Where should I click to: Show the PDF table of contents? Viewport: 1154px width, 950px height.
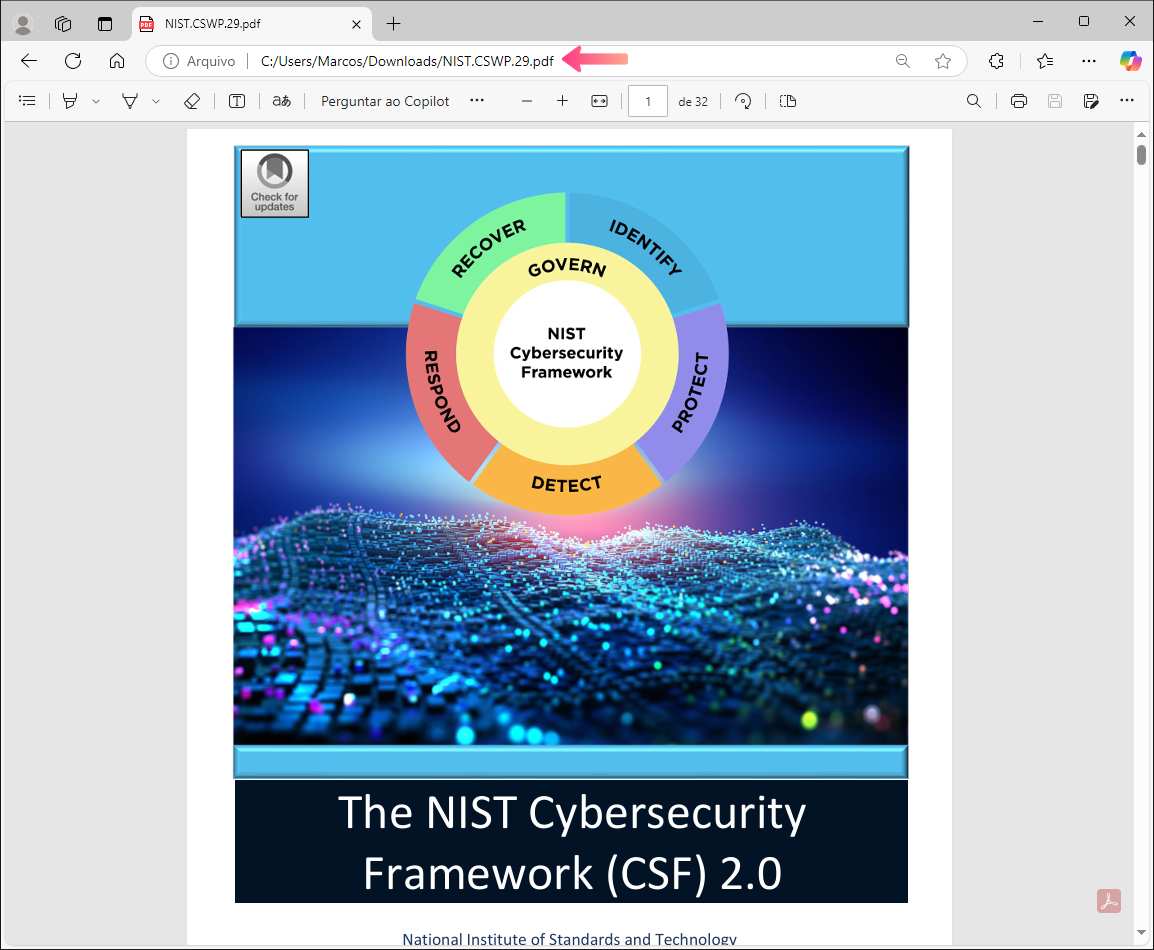click(27, 102)
